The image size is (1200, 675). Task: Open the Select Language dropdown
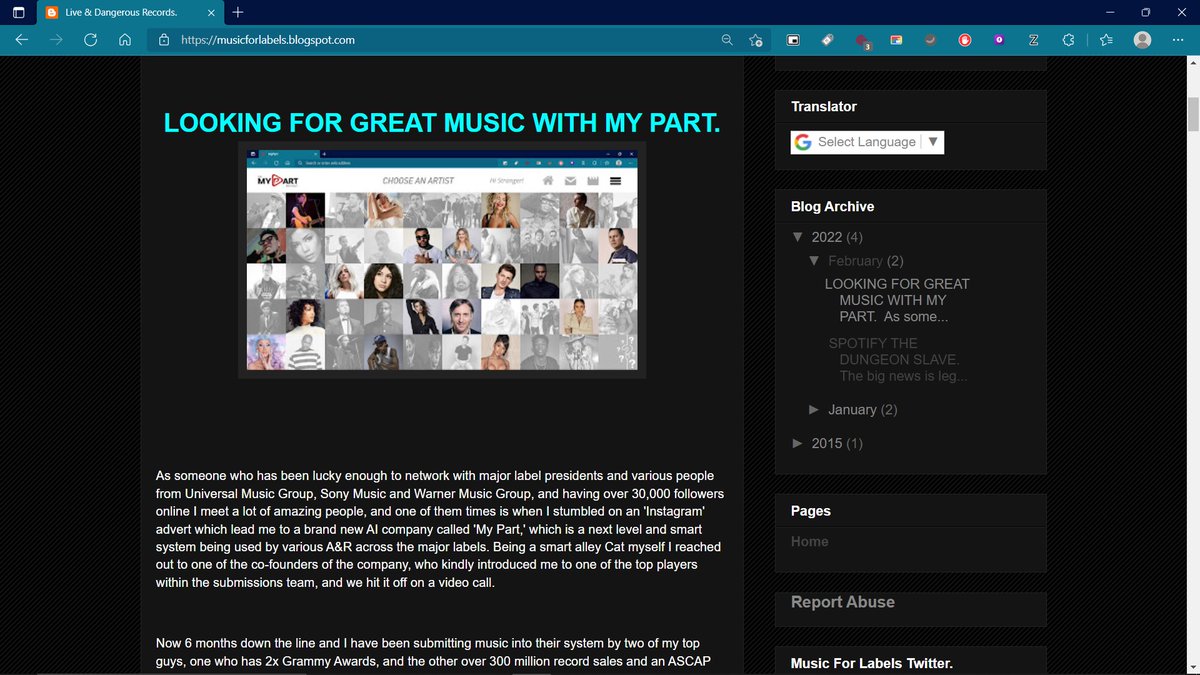(867, 142)
